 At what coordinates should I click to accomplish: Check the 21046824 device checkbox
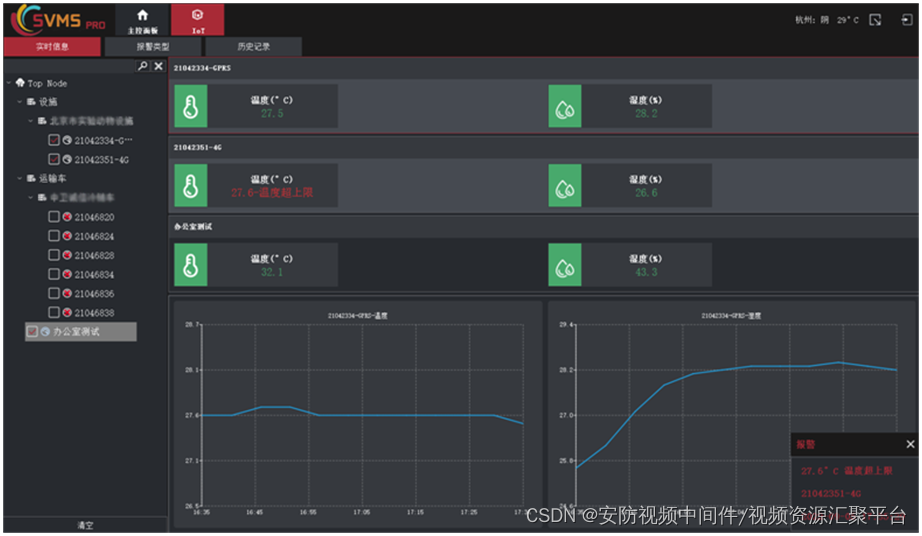click(x=54, y=236)
